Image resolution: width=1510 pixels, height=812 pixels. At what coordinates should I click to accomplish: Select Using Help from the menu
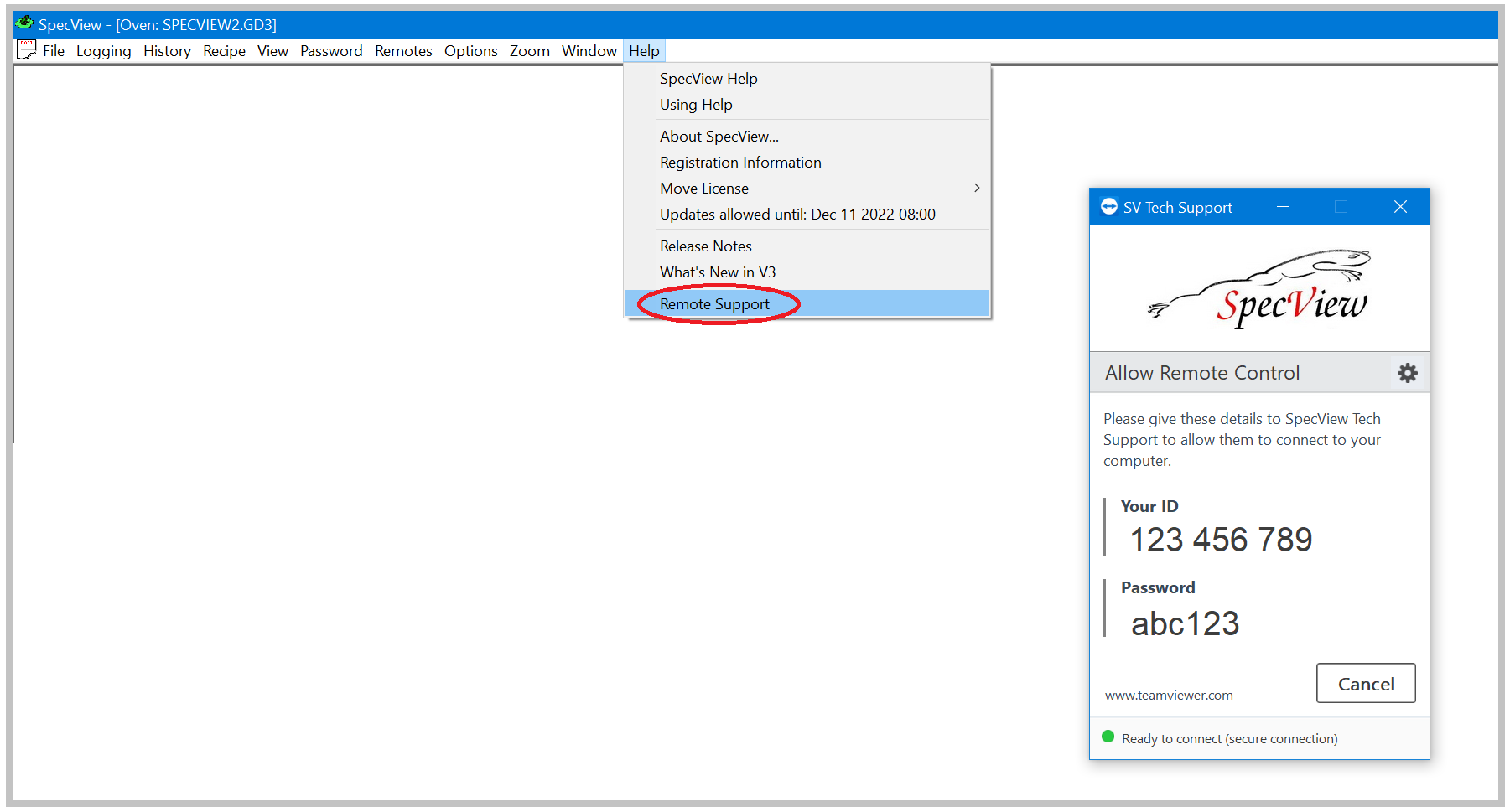coord(696,104)
